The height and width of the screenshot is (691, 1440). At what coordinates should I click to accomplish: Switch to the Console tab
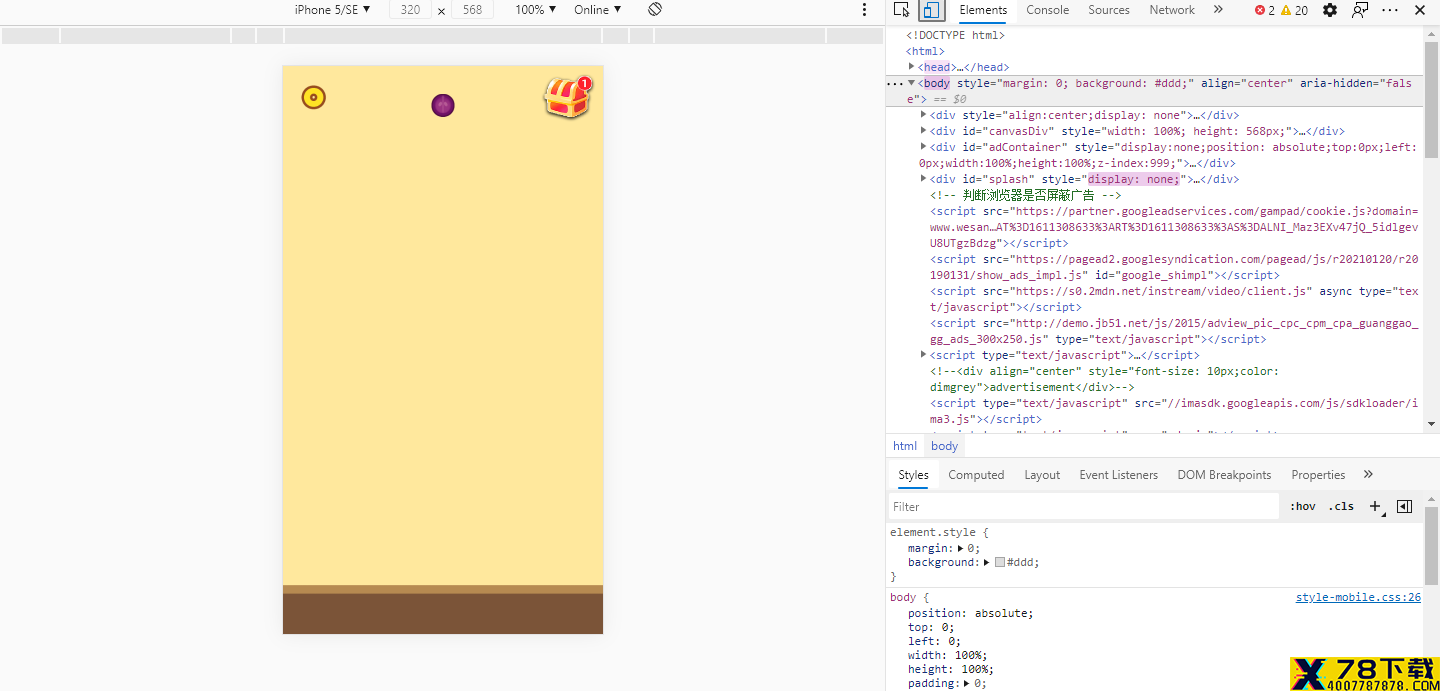pos(1047,10)
